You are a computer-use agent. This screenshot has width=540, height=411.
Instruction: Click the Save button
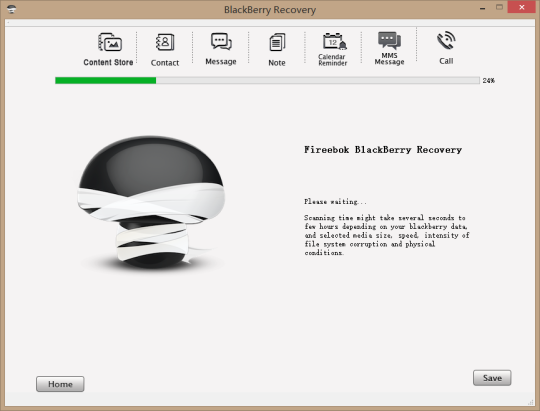pos(492,378)
